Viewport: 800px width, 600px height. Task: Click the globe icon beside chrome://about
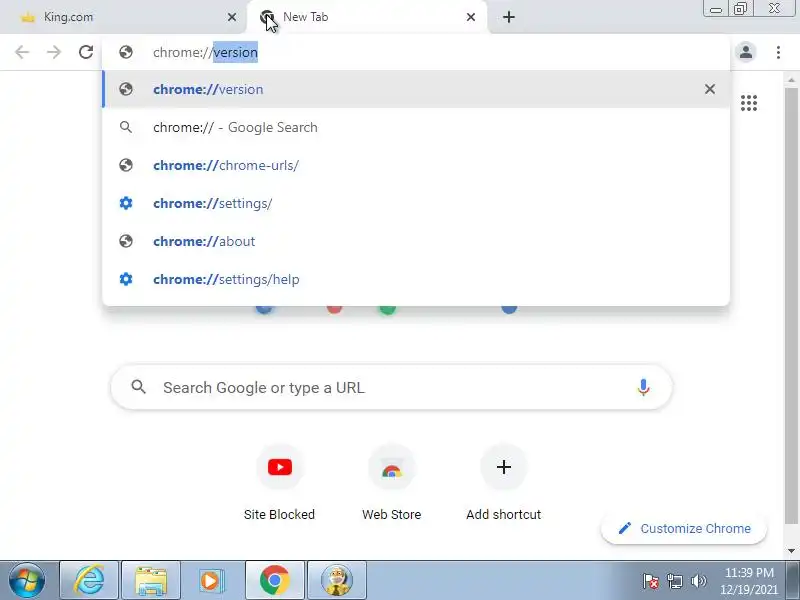pyautogui.click(x=126, y=241)
